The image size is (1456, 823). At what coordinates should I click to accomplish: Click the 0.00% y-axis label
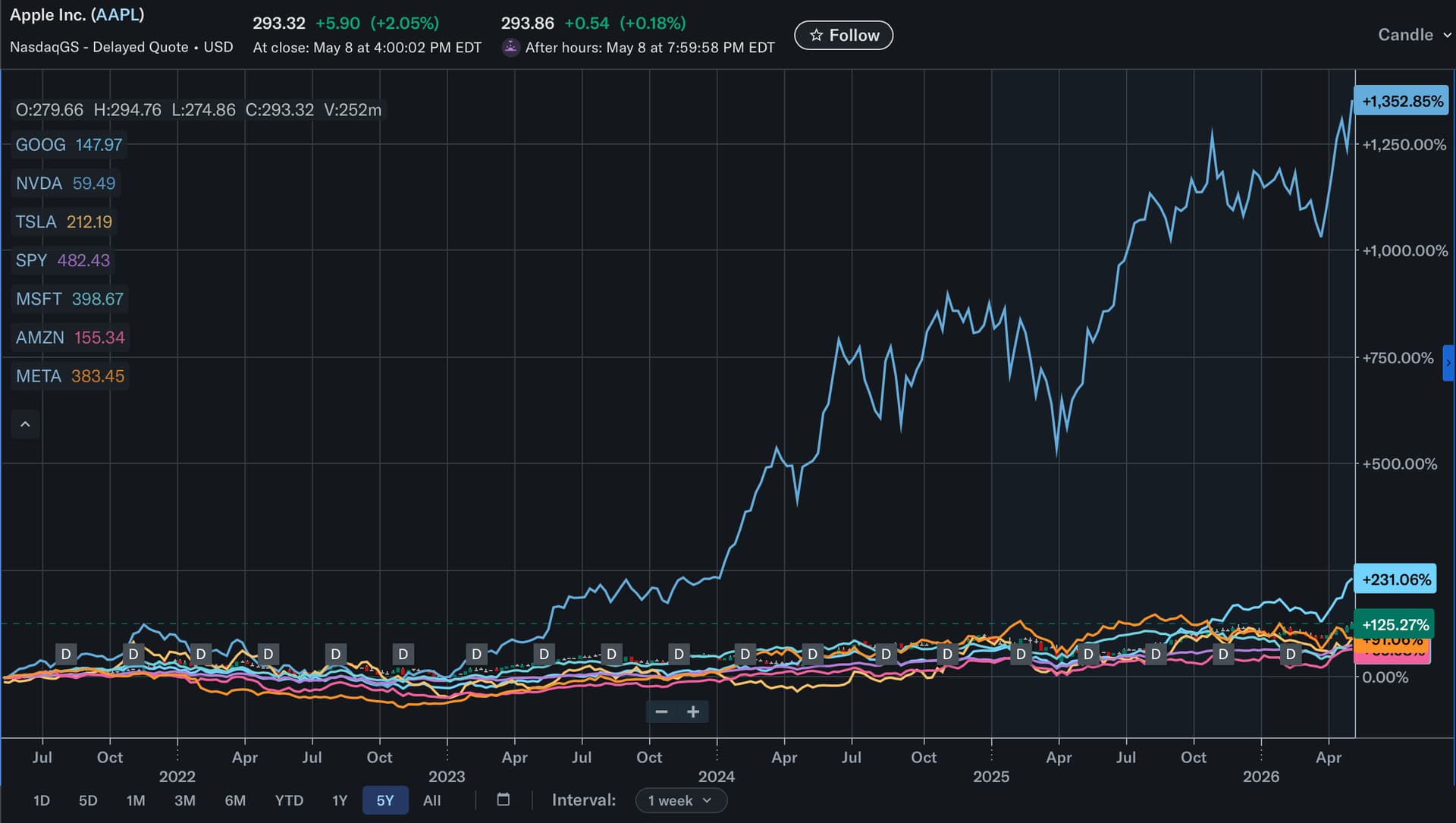click(1385, 677)
